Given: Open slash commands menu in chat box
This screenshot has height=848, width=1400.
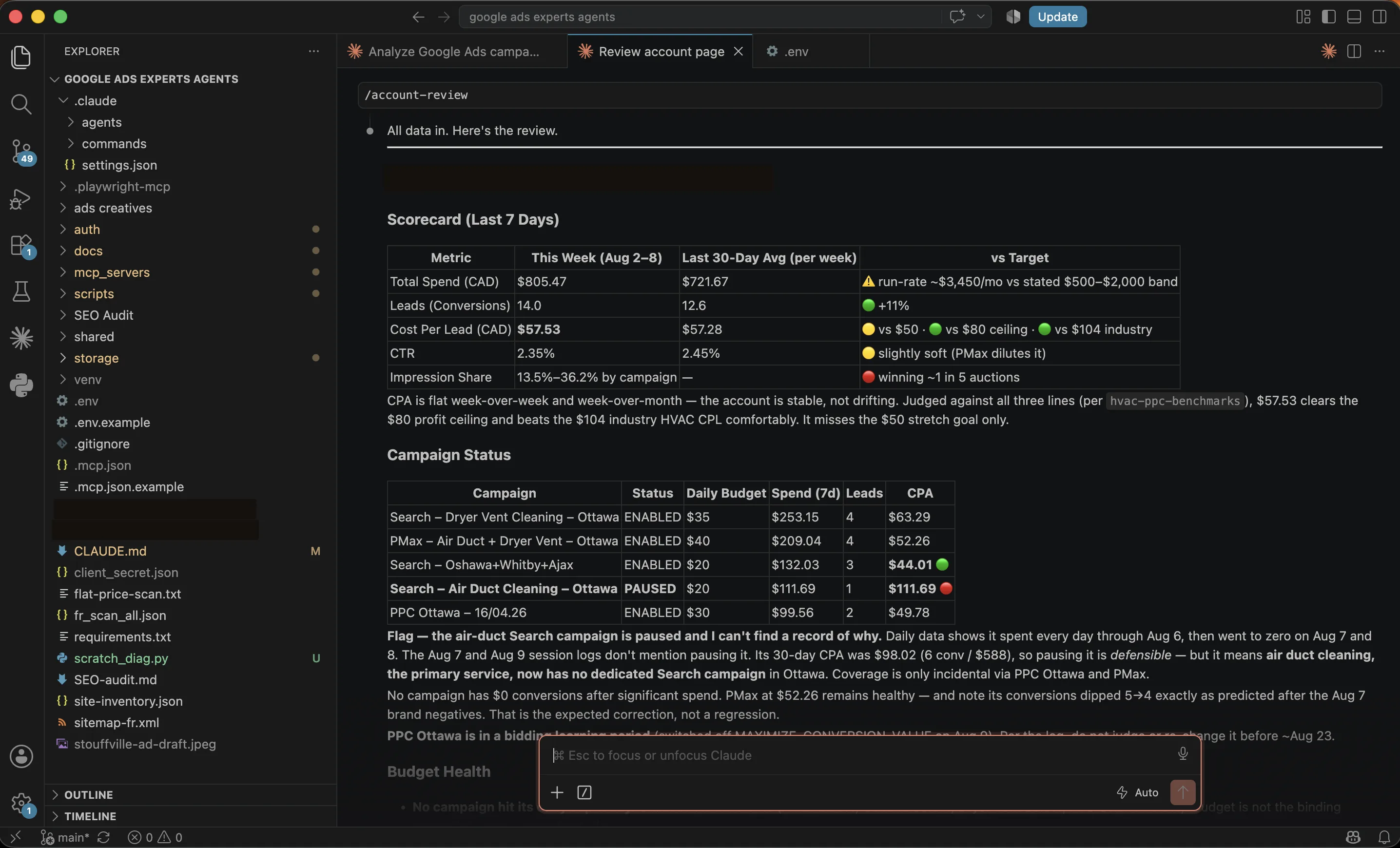Looking at the screenshot, I should coord(584,792).
